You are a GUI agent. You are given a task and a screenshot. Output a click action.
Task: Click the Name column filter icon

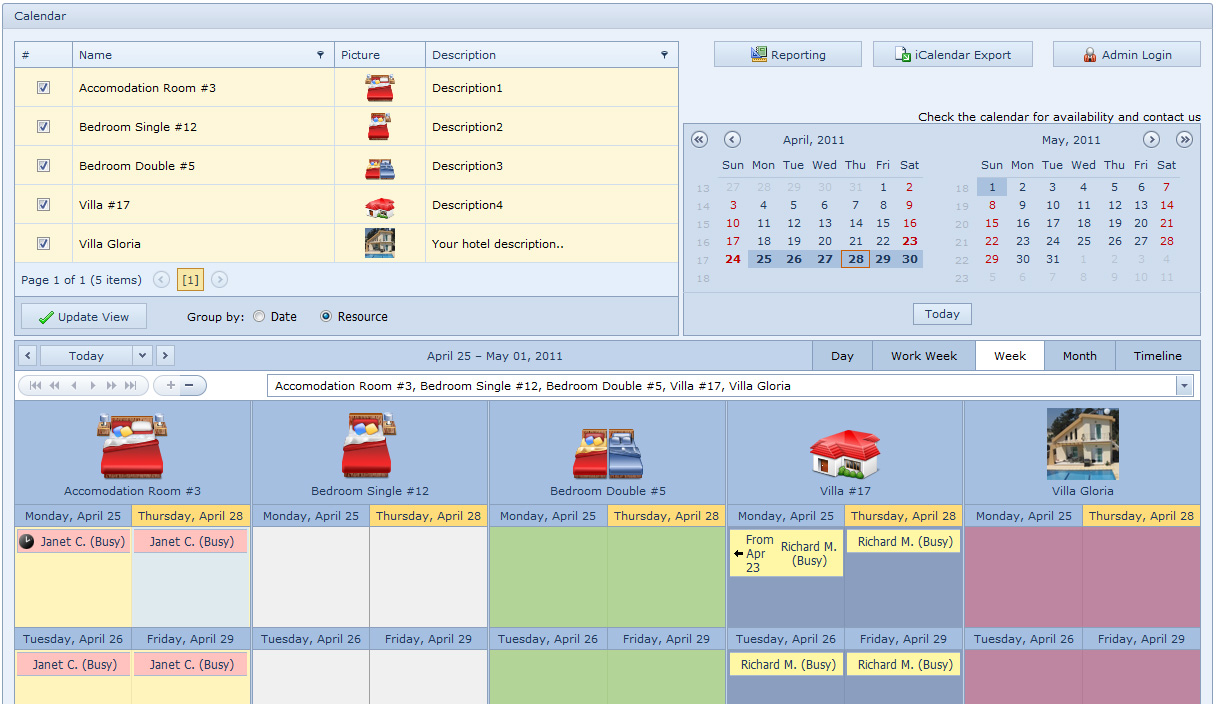(320, 55)
